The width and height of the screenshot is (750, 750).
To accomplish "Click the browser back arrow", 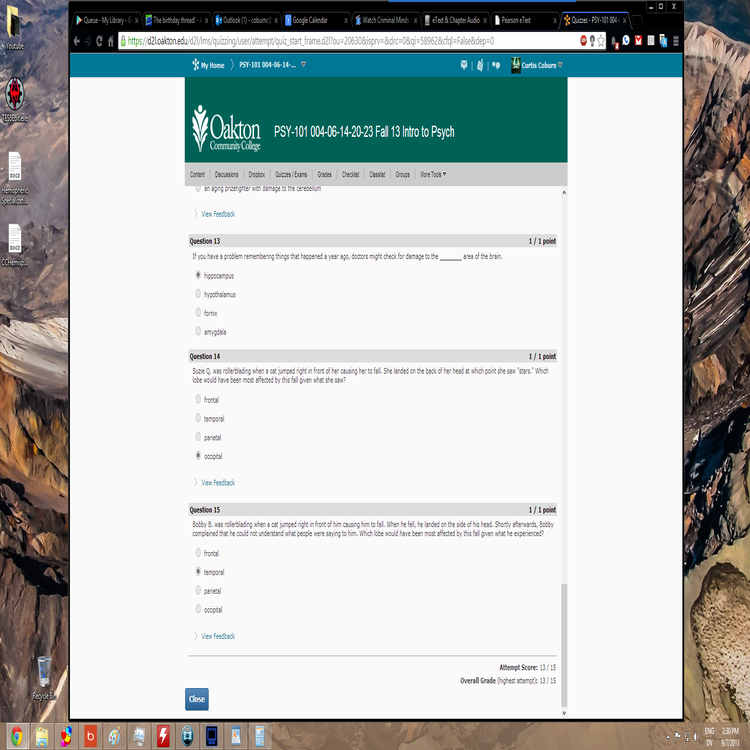I will (78, 41).
